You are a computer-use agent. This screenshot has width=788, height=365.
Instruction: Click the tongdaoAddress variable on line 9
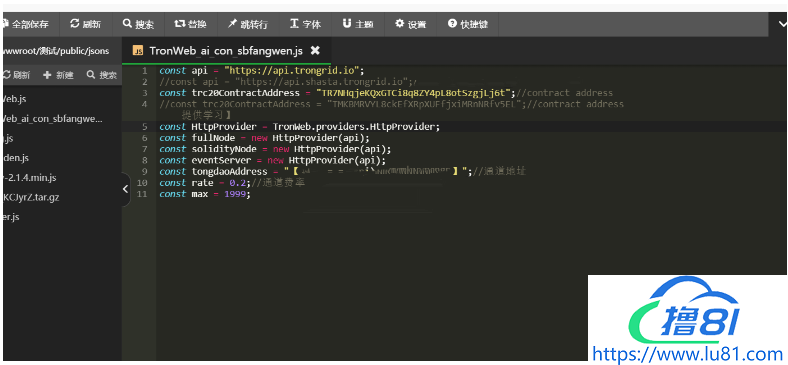pos(229,172)
